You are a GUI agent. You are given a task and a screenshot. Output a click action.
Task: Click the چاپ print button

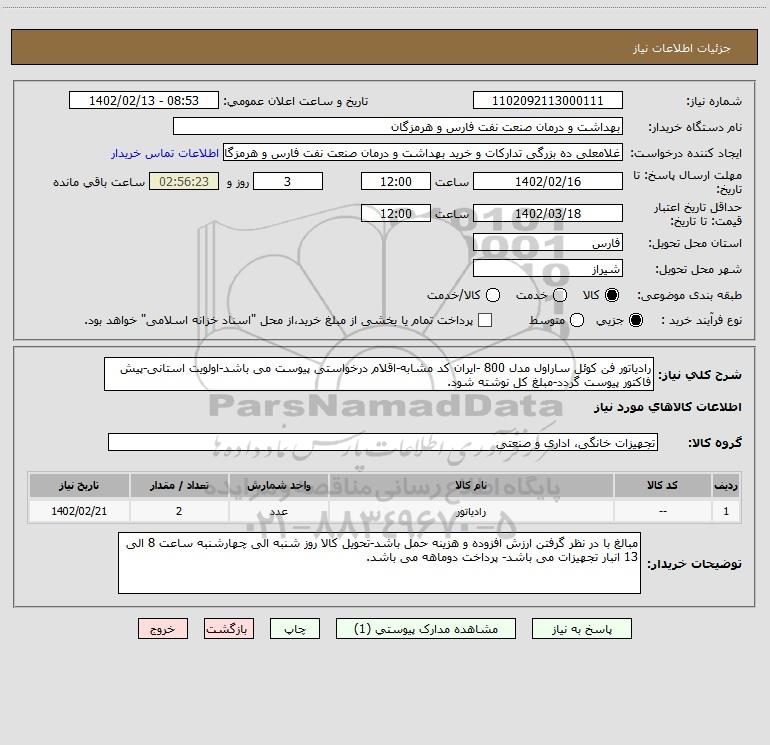[295, 629]
